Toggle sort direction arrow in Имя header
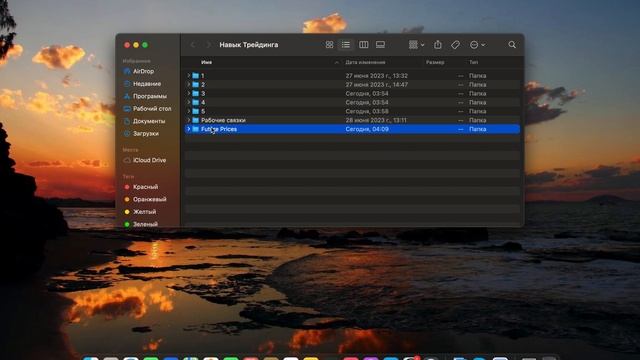Image resolution: width=640 pixels, height=360 pixels. click(337, 62)
